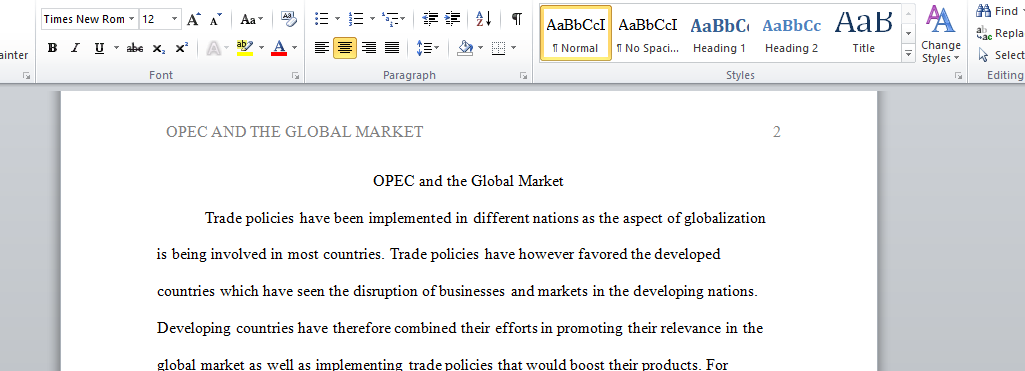Click the Replace button
The height and width of the screenshot is (371, 1025).
1000,33
